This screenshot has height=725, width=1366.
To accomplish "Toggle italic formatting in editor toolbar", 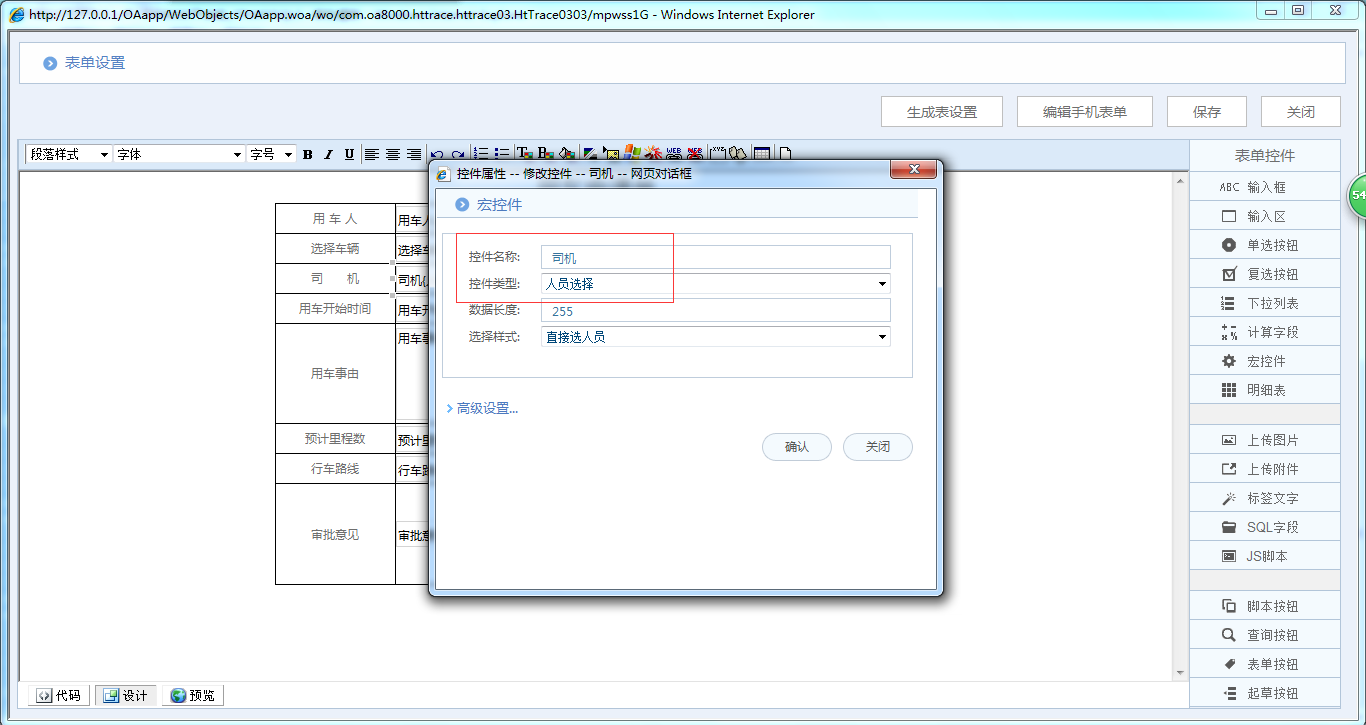I will tap(328, 154).
